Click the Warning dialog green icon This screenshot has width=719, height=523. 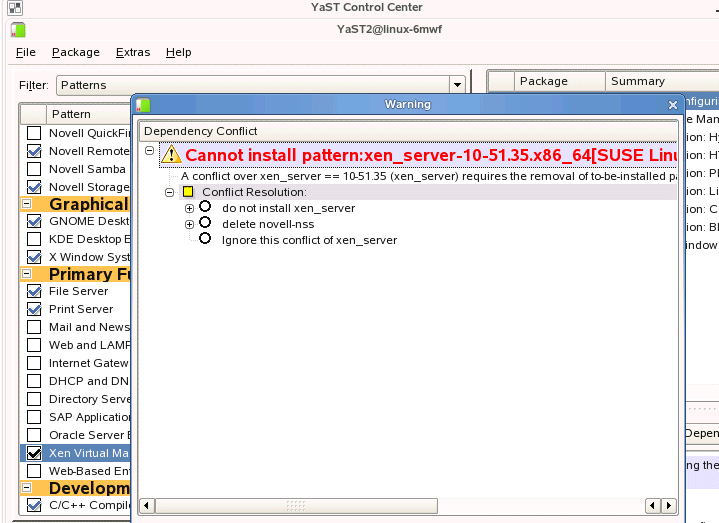[143, 105]
